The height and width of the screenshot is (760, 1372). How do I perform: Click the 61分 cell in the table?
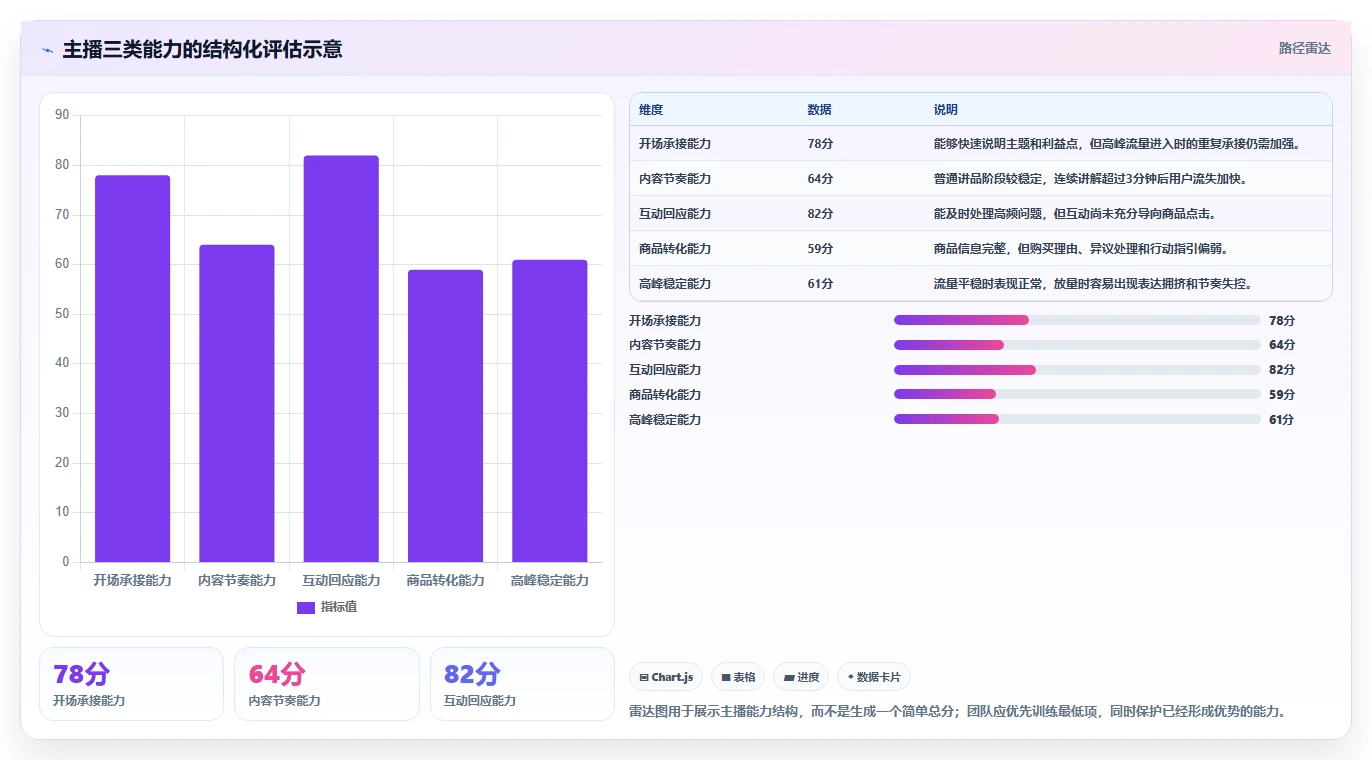(820, 284)
